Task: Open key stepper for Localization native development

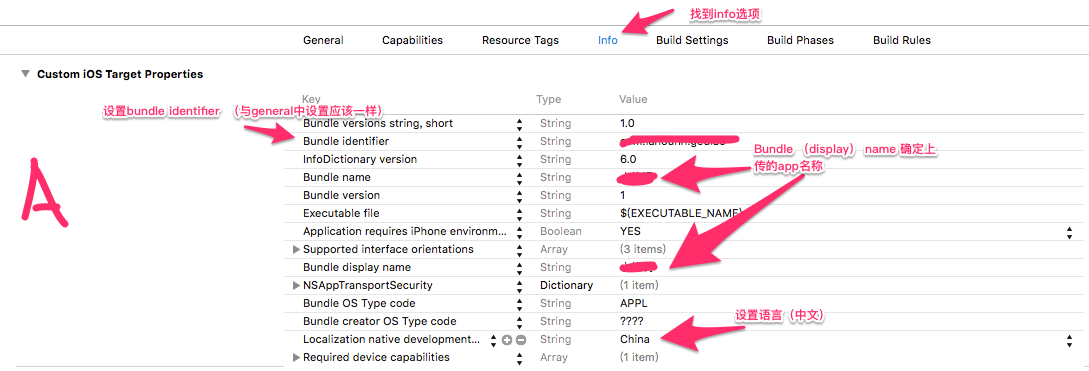Action: 494,340
